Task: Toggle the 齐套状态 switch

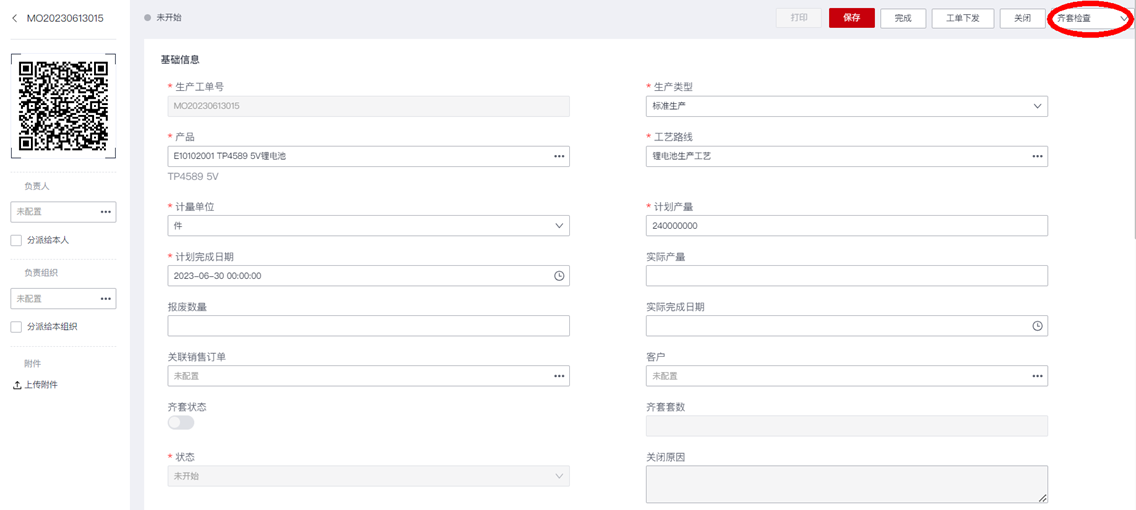Action: [181, 423]
